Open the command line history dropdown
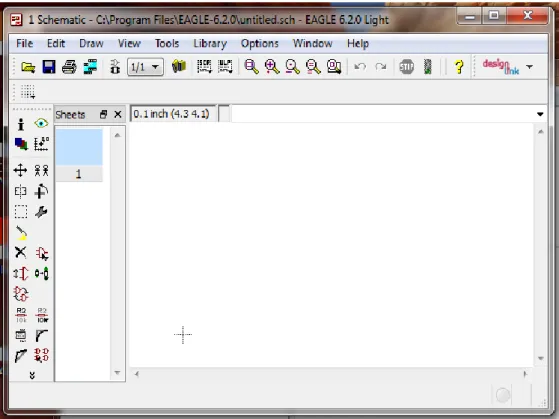The width and height of the screenshot is (559, 419). pyautogui.click(x=540, y=114)
